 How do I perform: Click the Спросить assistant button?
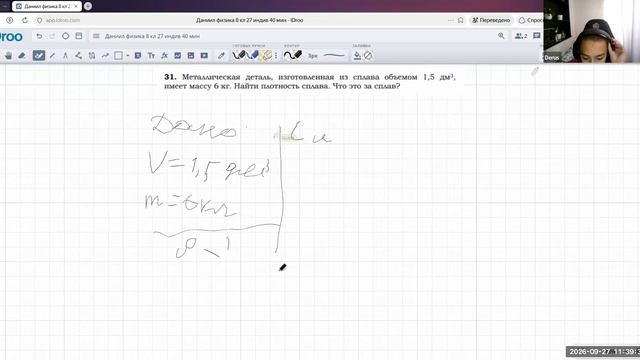pos(530,20)
